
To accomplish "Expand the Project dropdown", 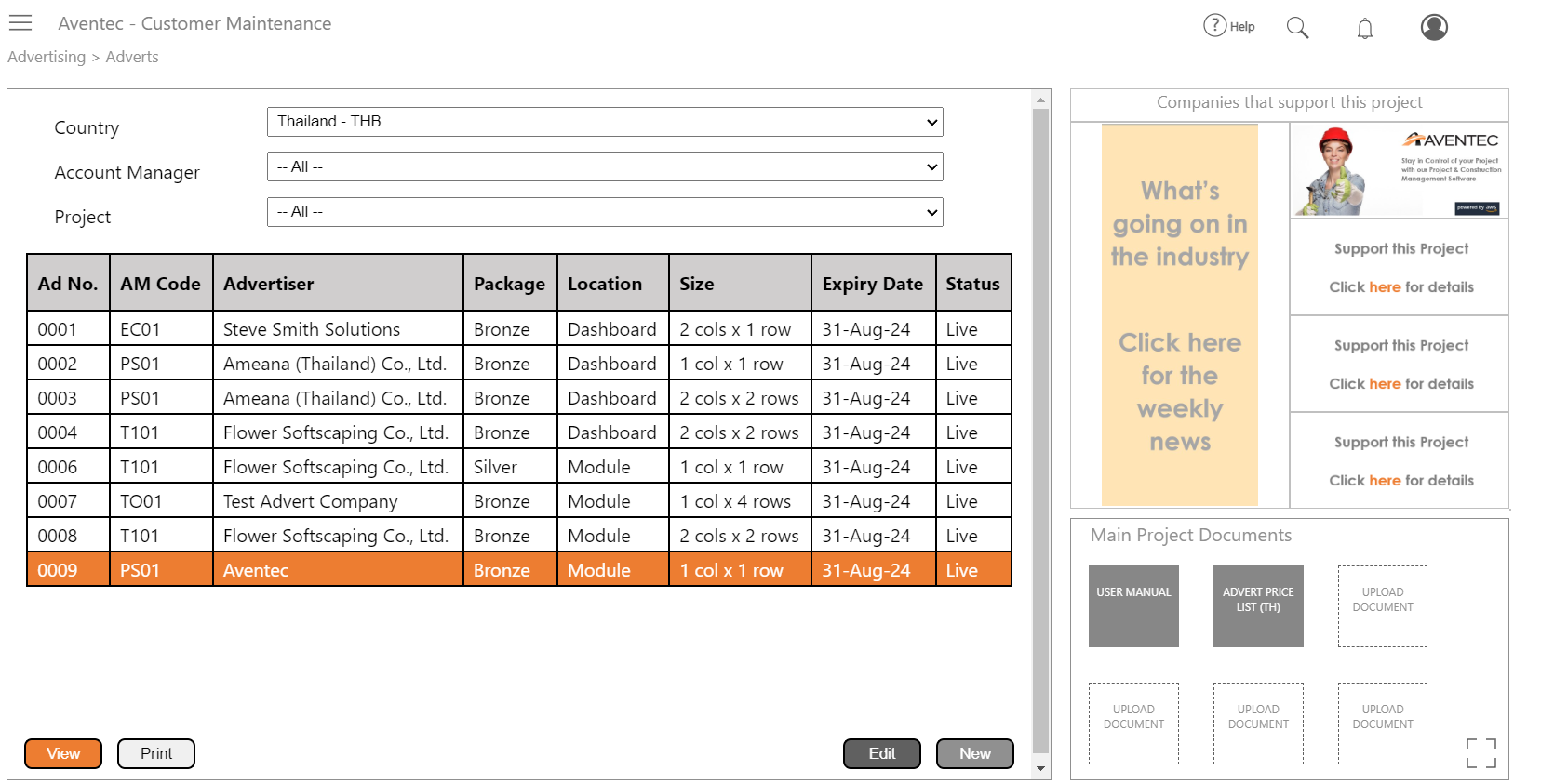I will pyautogui.click(x=605, y=212).
